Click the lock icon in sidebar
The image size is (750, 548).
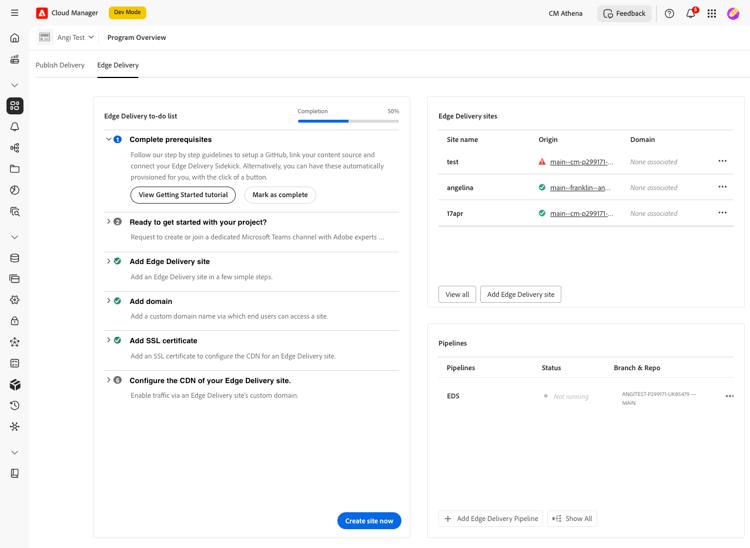coord(15,321)
